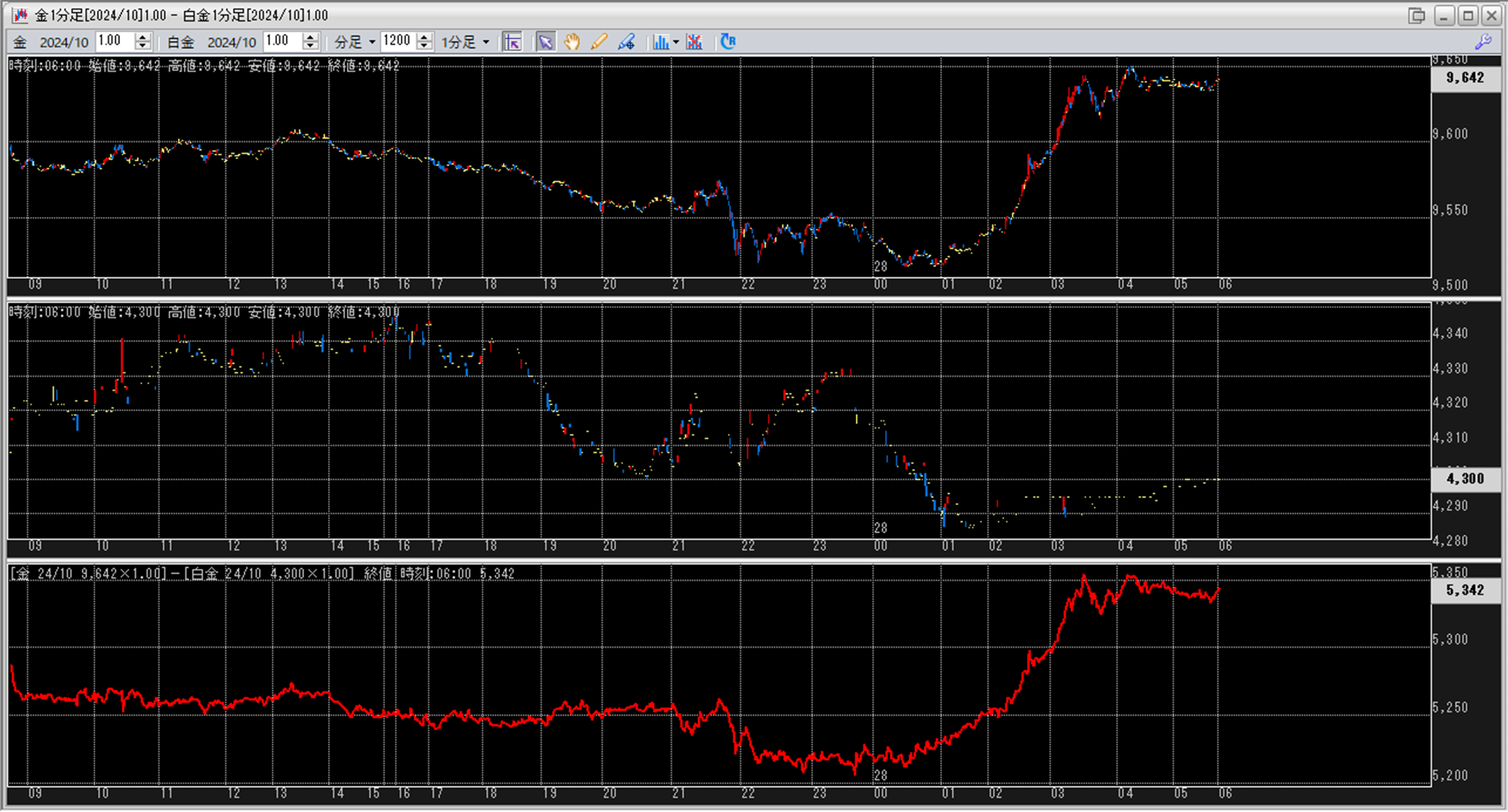Toggle the crosshair cursor display button
Image resolution: width=1508 pixels, height=812 pixels.
click(x=513, y=42)
